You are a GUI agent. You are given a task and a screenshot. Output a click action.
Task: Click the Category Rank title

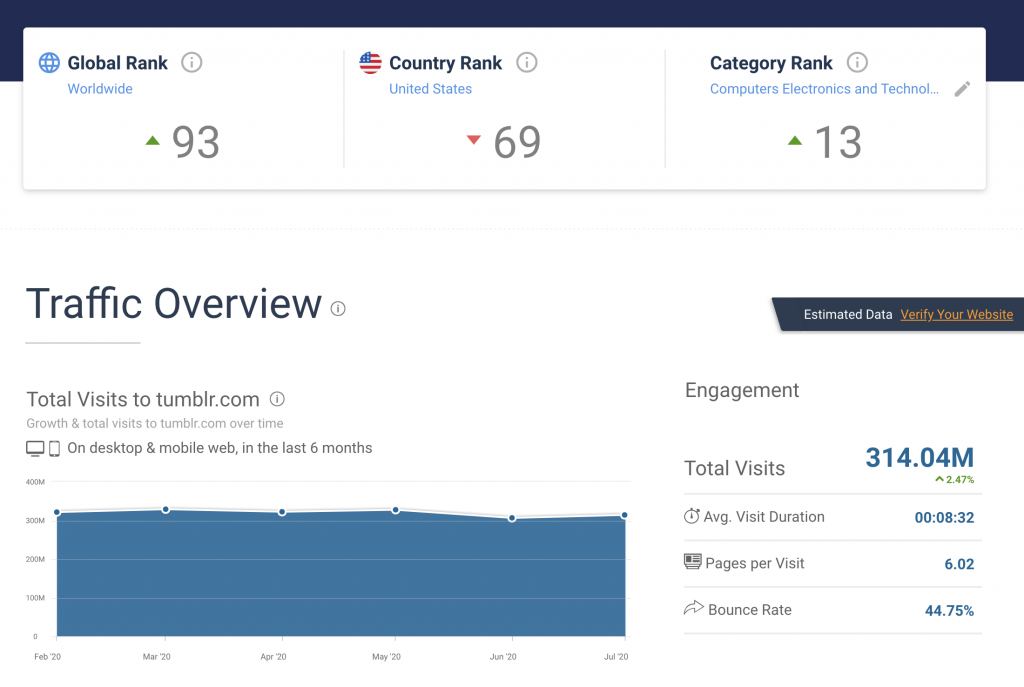pyautogui.click(x=771, y=63)
